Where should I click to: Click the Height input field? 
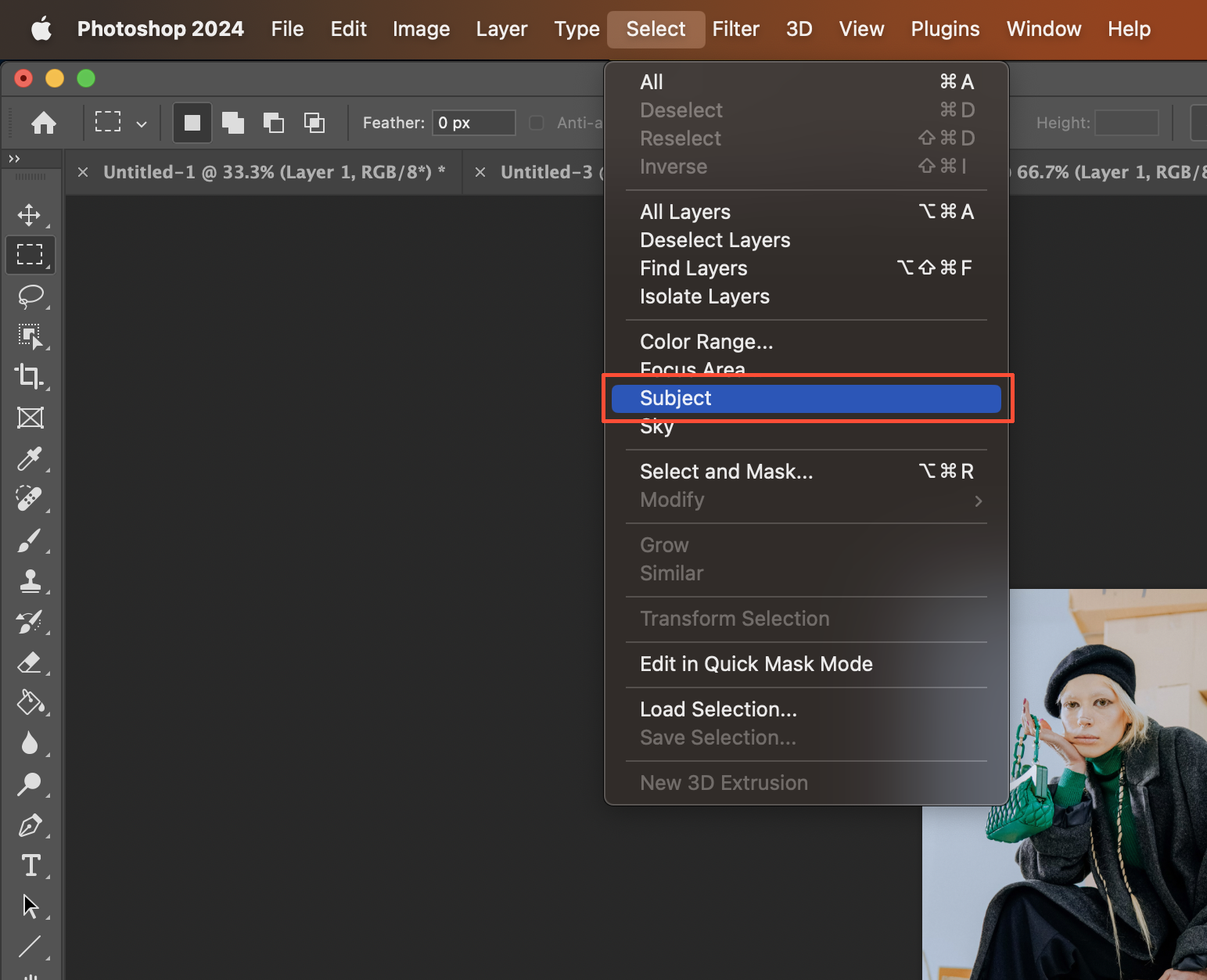click(1126, 123)
